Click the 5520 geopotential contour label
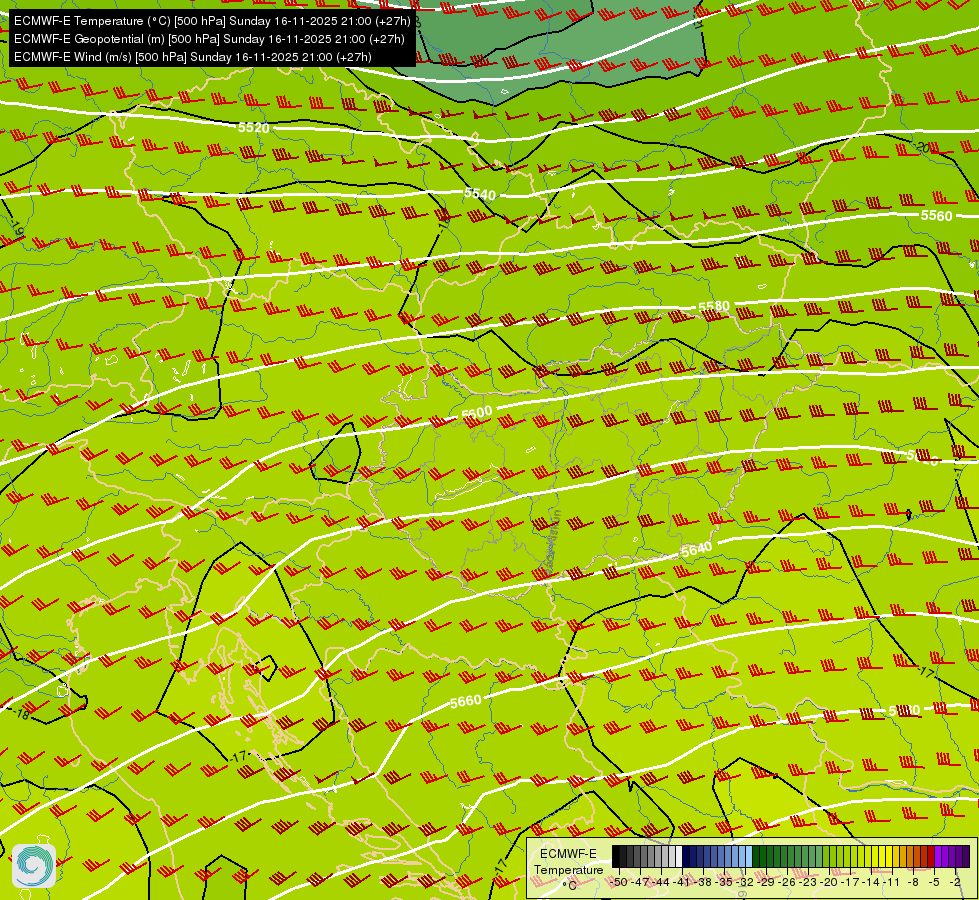979x900 pixels. click(253, 127)
